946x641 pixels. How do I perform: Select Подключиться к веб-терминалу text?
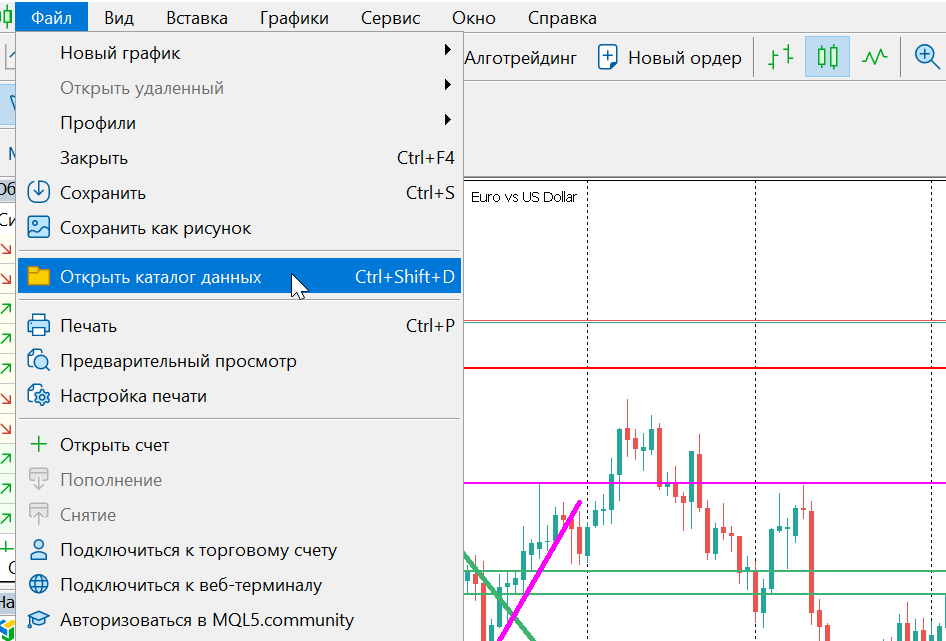point(191,585)
